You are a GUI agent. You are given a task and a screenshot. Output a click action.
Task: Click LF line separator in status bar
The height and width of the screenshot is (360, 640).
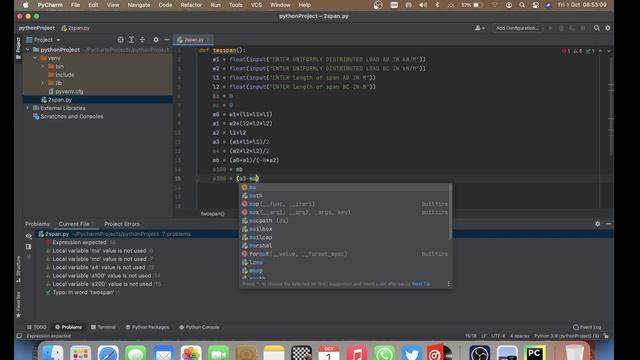click(484, 336)
